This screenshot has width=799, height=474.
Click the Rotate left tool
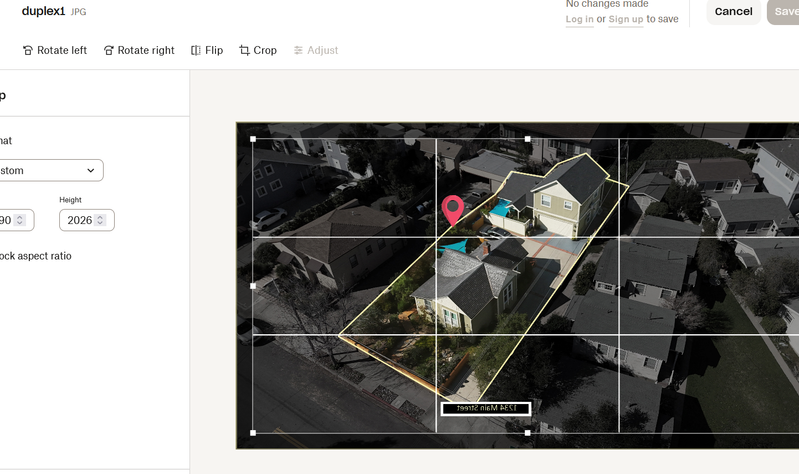coord(55,50)
